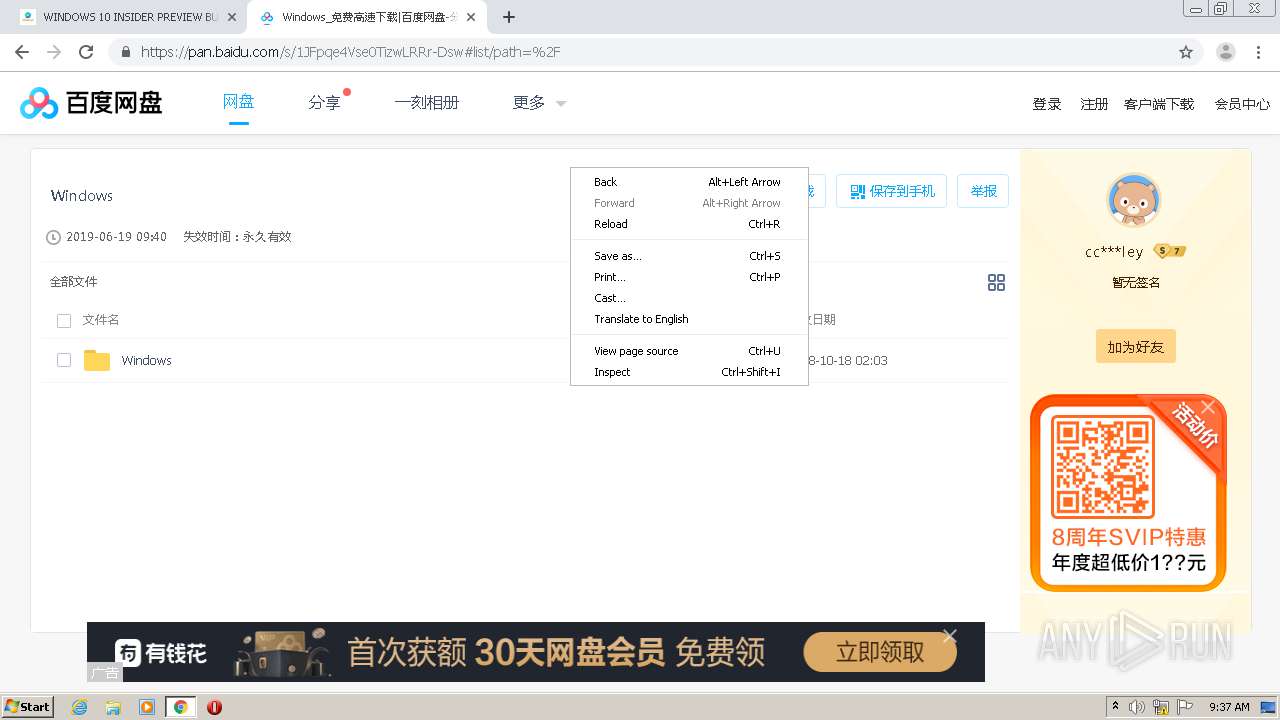Choose Reload from context menu
Screen dimensions: 1280x720
pos(689,224)
